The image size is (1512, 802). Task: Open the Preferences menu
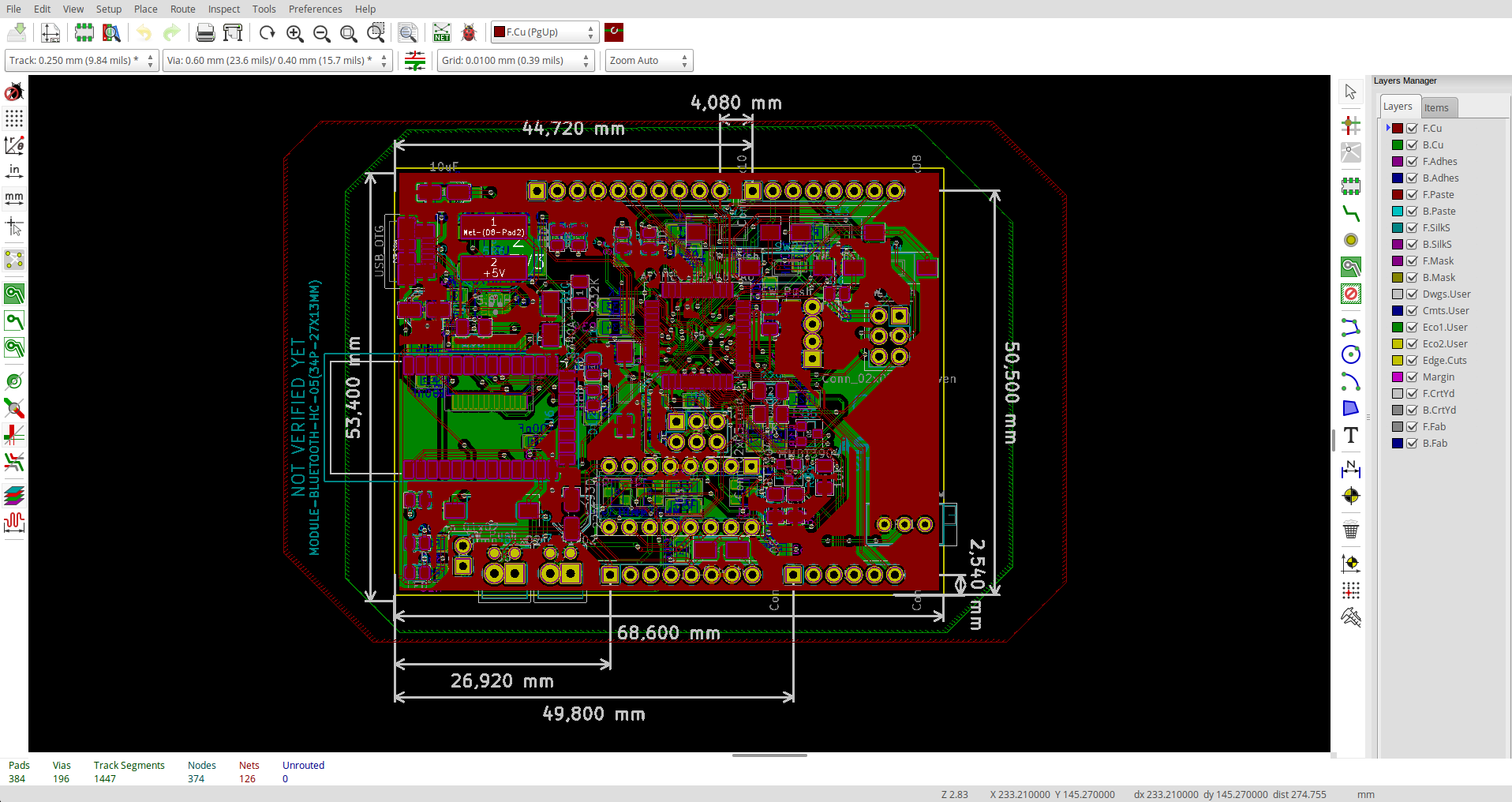(315, 9)
